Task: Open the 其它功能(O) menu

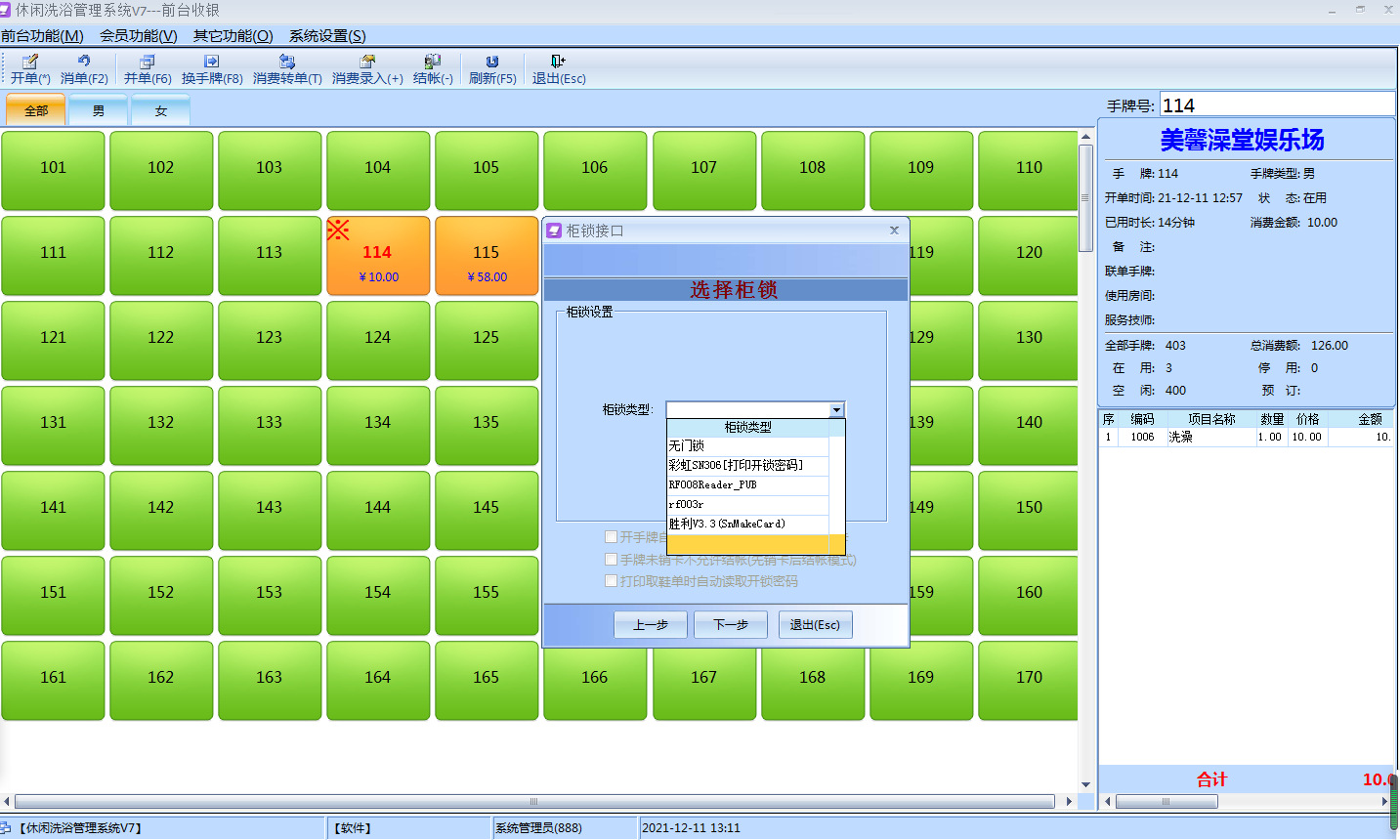Action: [233, 36]
